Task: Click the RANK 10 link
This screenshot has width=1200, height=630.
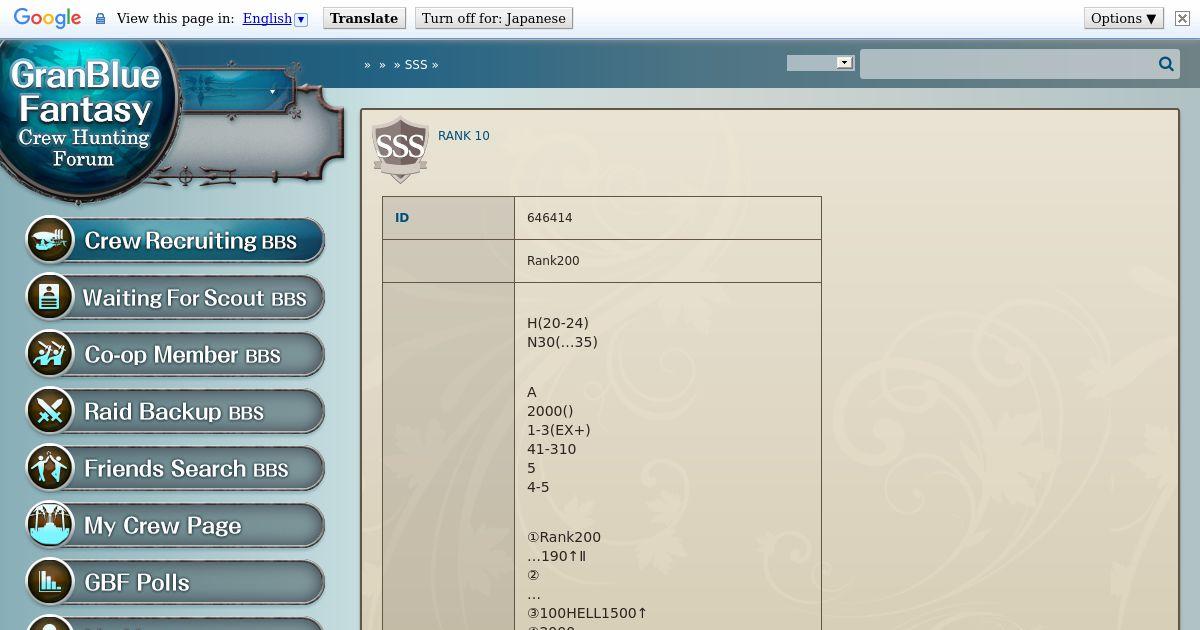Action: tap(464, 136)
